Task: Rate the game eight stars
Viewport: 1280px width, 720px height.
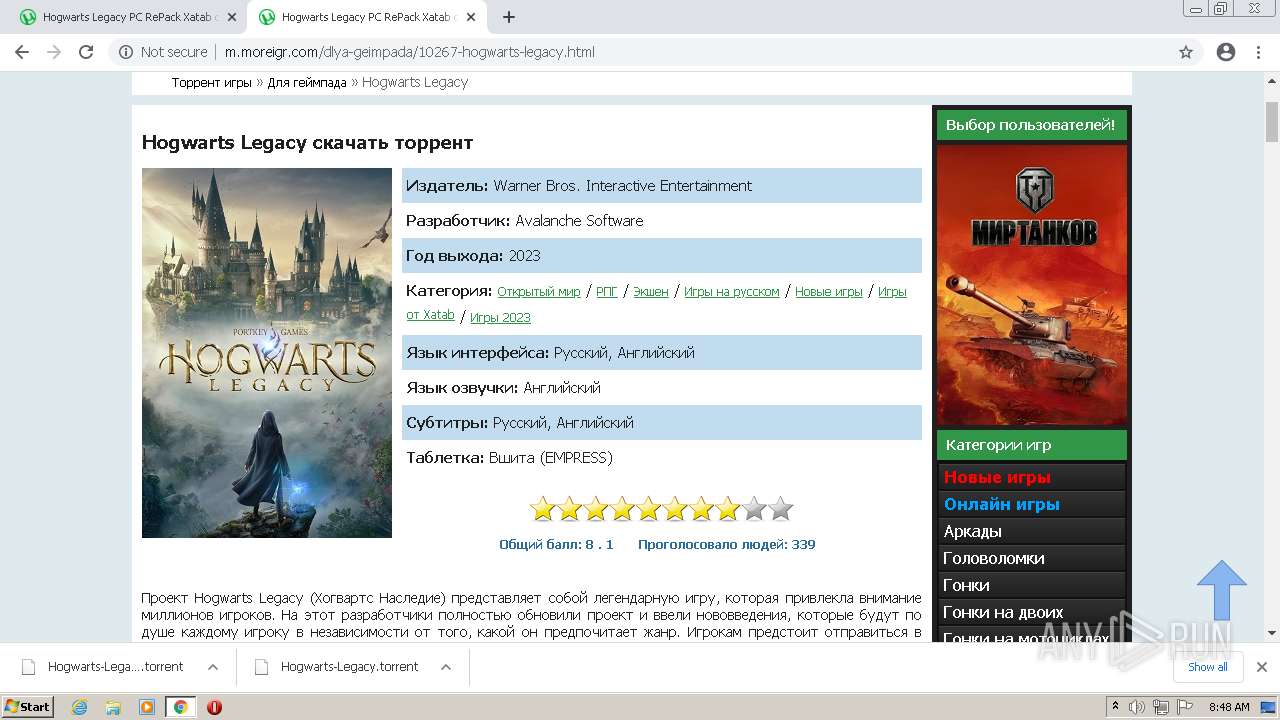Action: coord(728,509)
